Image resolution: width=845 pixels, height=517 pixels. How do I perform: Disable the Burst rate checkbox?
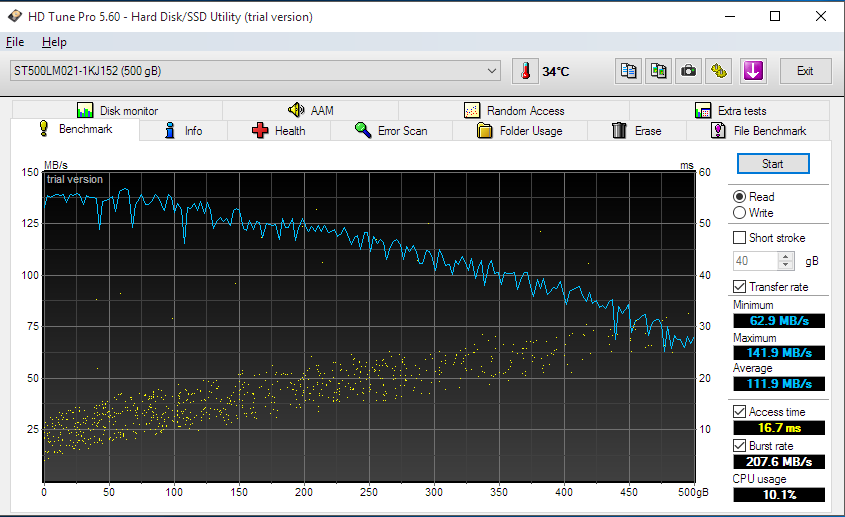click(740, 445)
